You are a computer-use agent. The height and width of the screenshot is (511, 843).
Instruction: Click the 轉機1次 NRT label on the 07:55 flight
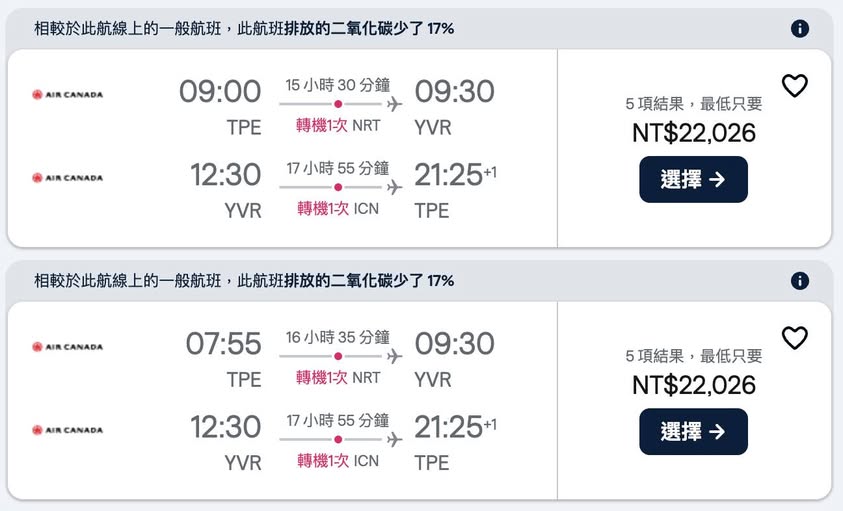338,378
